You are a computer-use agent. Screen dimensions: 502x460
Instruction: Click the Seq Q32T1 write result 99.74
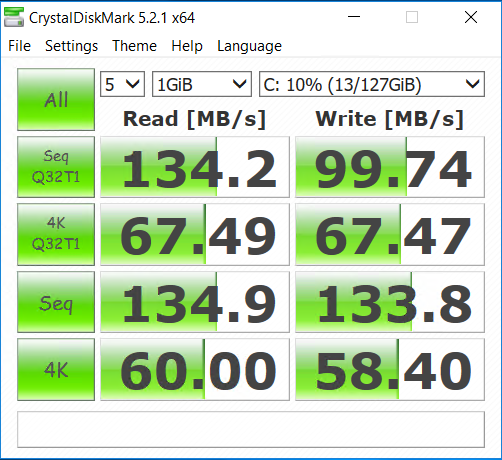tap(390, 167)
